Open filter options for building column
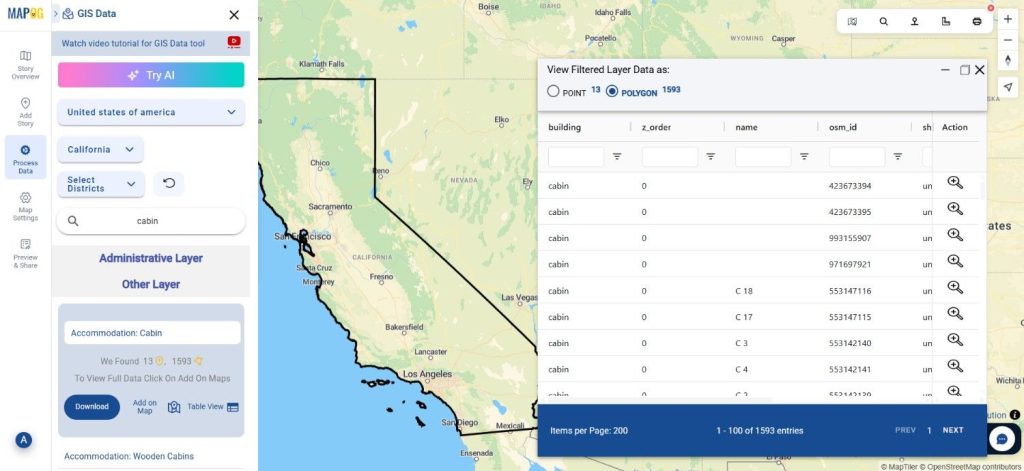The width and height of the screenshot is (1024, 471). click(x=617, y=156)
